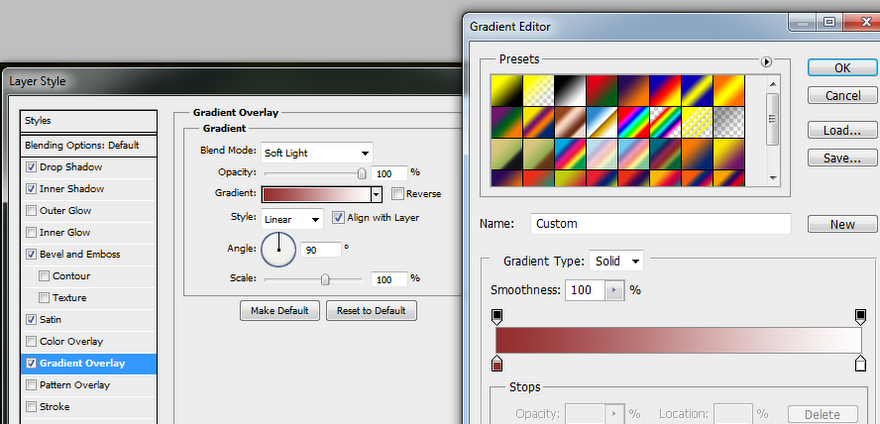
Task: Open the Smoothness arrow popup slider
Action: (x=614, y=290)
